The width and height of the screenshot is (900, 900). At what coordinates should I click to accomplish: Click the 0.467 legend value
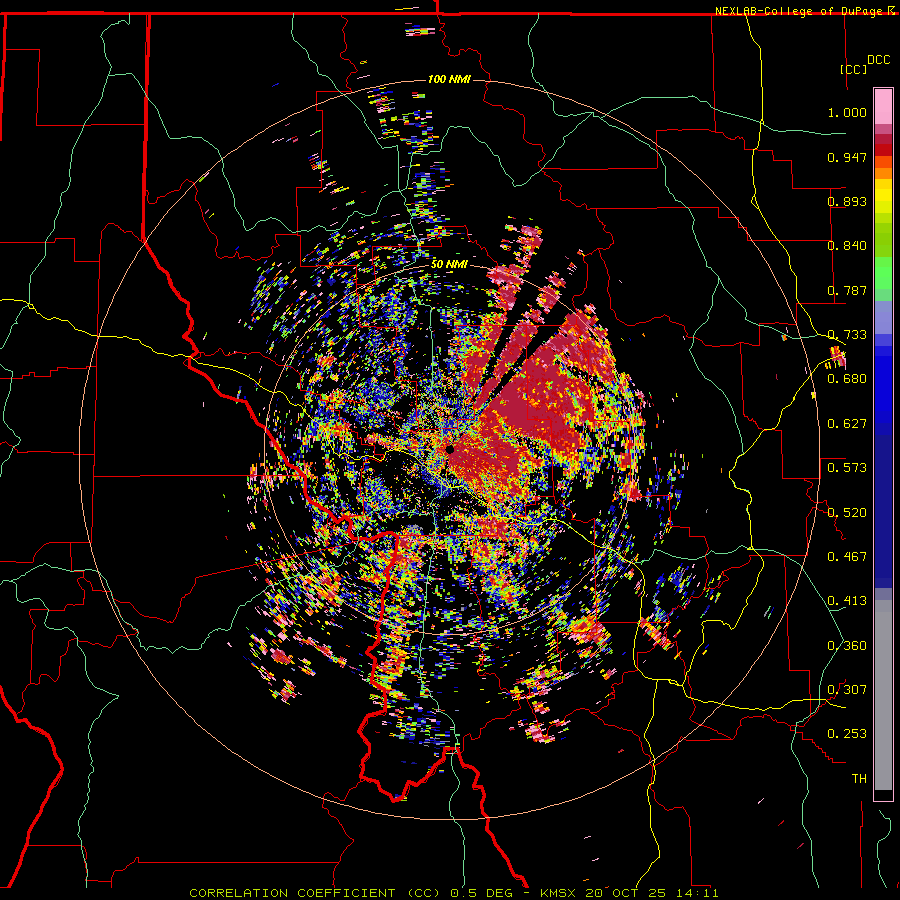pyautogui.click(x=847, y=556)
